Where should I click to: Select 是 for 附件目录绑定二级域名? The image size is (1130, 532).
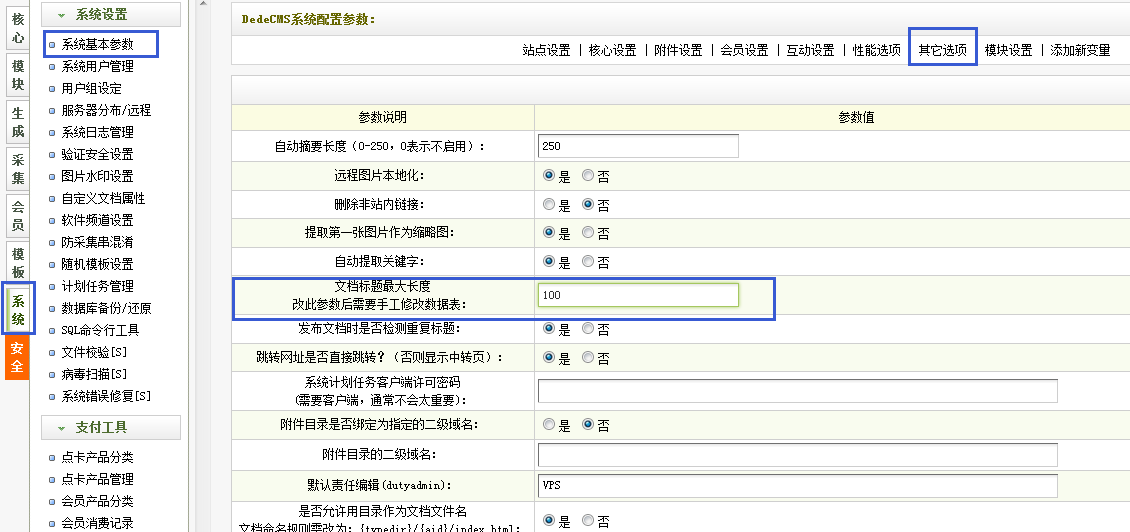coord(548,424)
